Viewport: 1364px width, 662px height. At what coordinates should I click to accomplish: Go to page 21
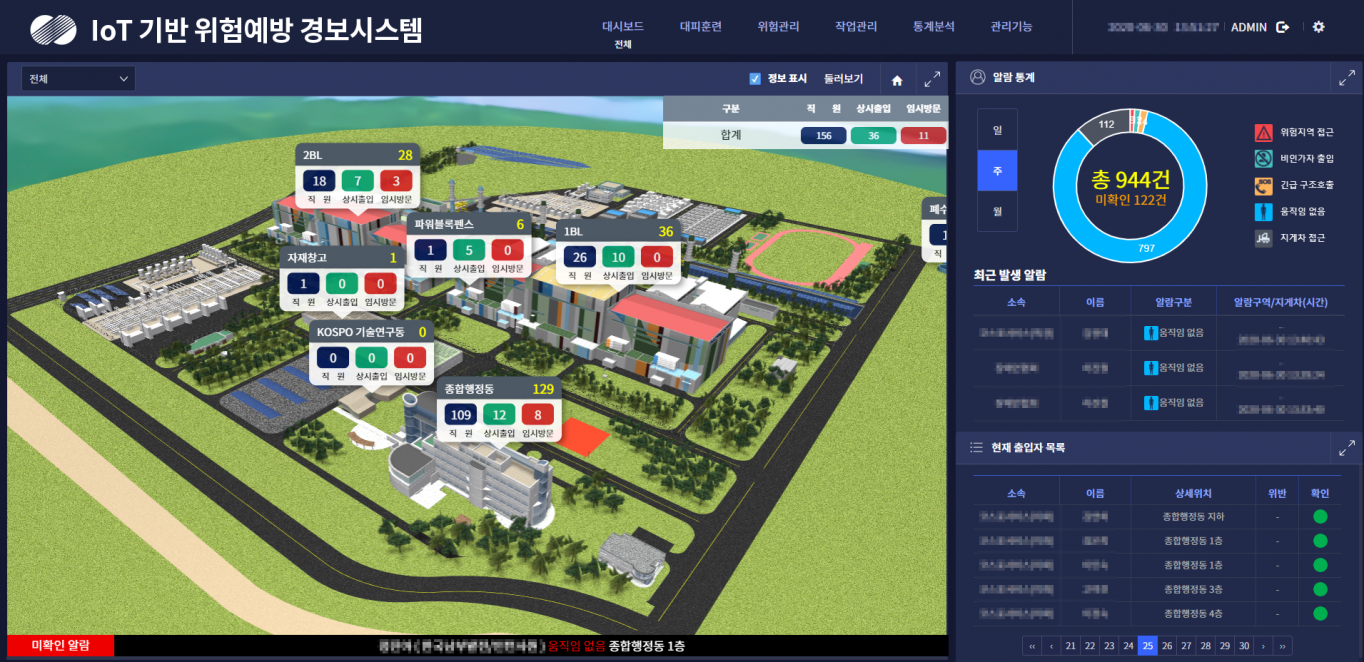(x=1070, y=646)
